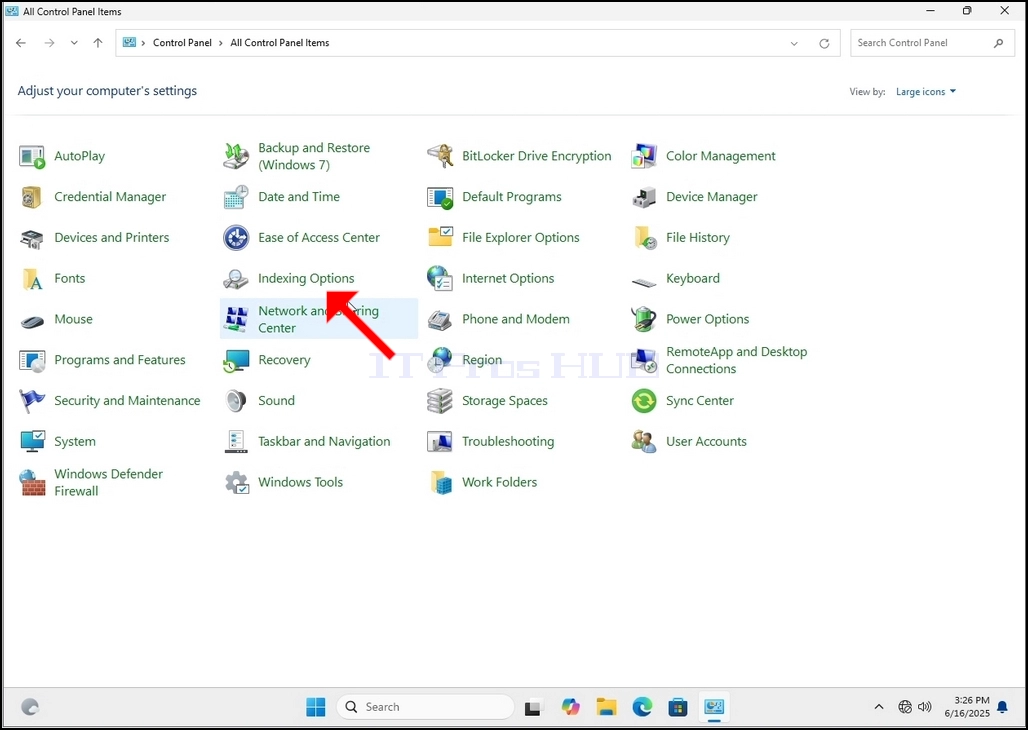
Task: Open the volume control in system tray
Action: click(x=924, y=707)
